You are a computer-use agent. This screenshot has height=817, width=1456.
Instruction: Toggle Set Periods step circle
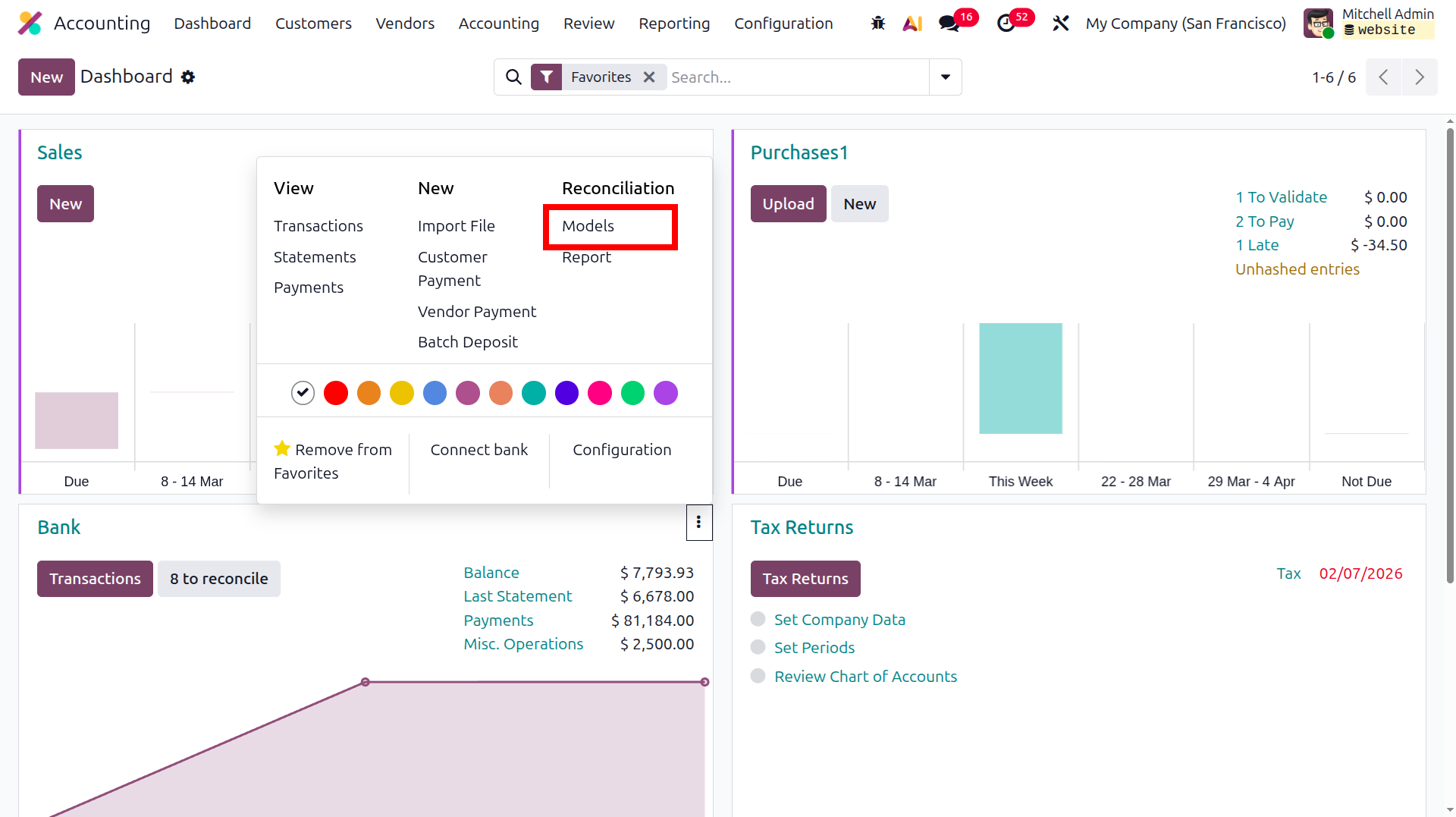(x=758, y=647)
